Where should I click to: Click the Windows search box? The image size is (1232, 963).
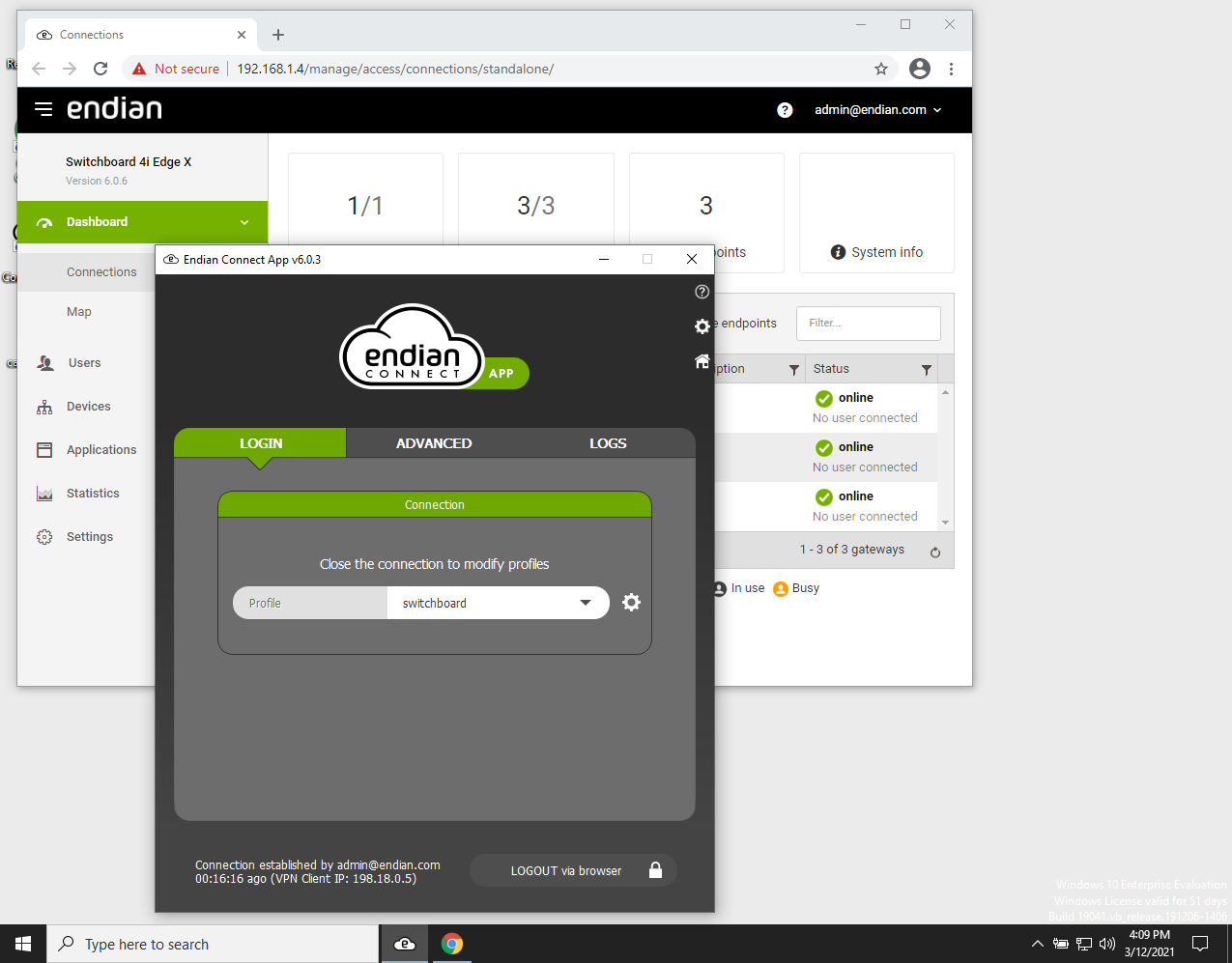(213, 944)
